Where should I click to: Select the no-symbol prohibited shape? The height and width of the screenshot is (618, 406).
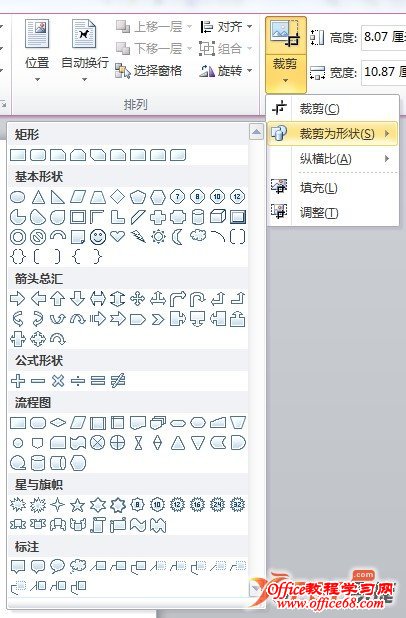pyautogui.click(x=38, y=237)
